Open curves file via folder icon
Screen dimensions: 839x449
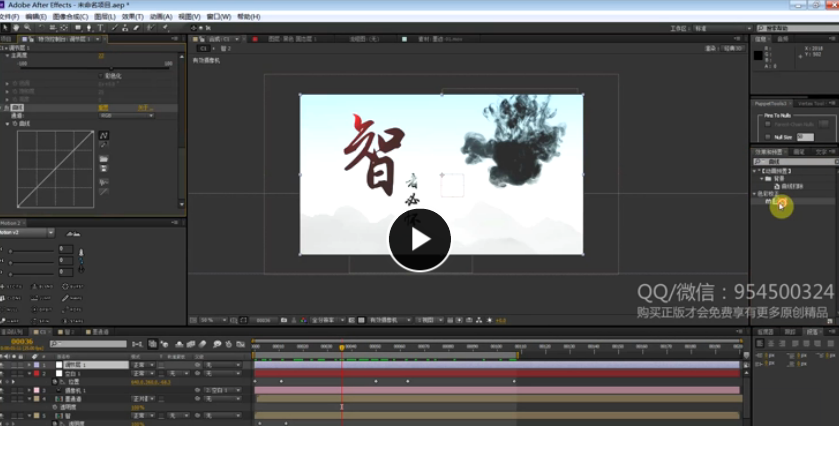coord(104,159)
